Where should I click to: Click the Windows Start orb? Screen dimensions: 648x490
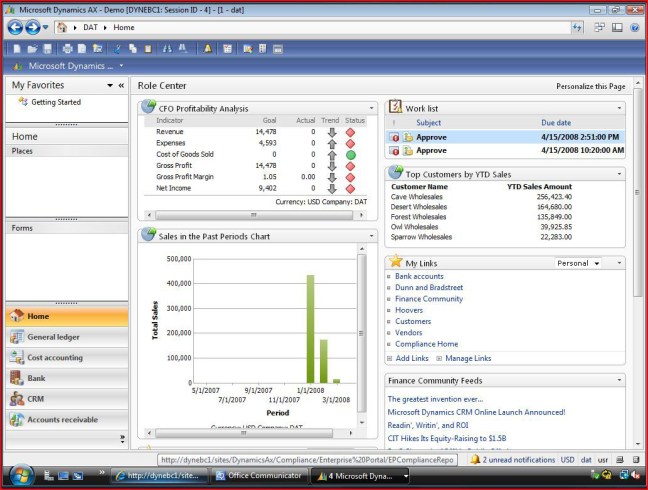click(x=21, y=474)
